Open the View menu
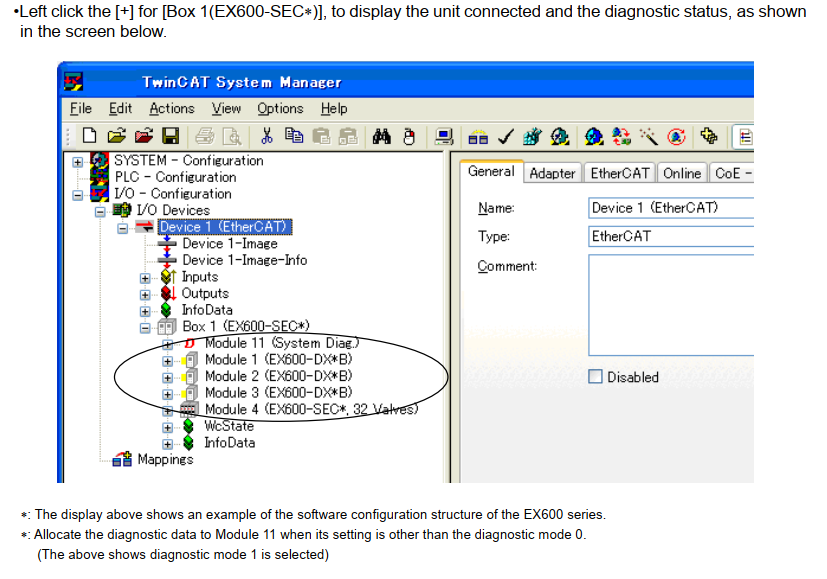The image size is (827, 579). click(226, 108)
